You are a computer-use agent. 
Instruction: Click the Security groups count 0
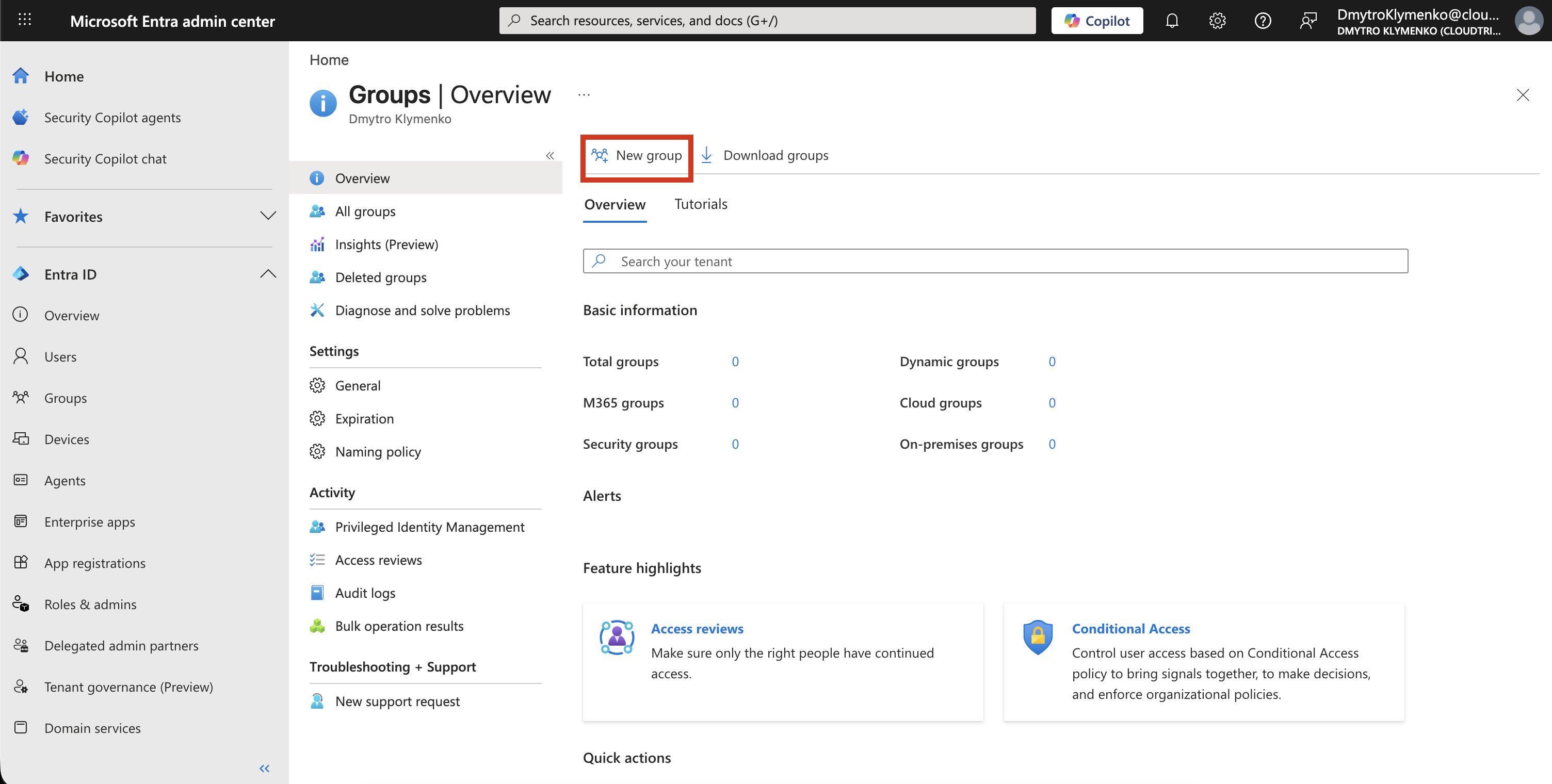coord(735,444)
